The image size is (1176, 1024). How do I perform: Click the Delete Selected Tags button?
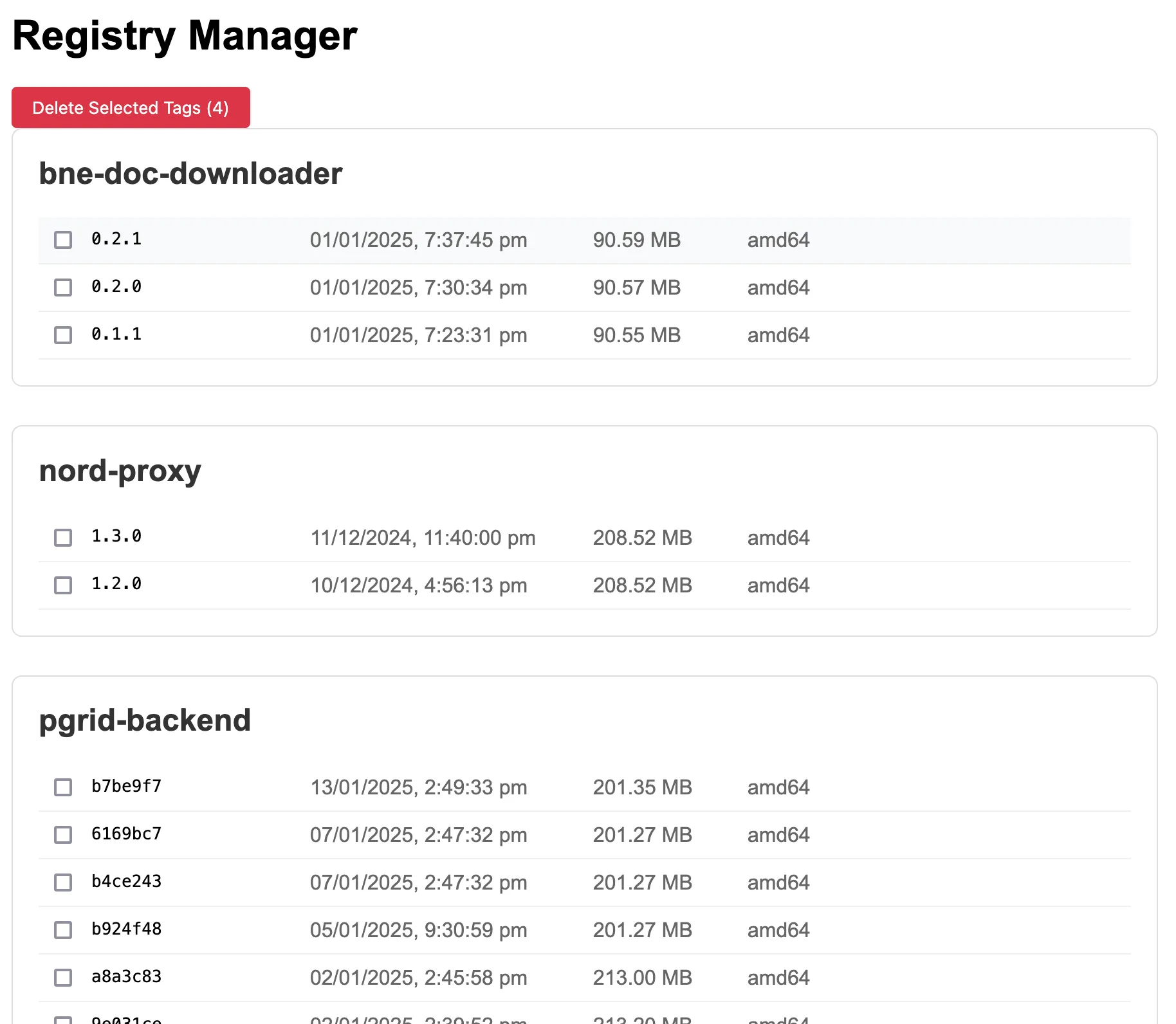(x=131, y=107)
